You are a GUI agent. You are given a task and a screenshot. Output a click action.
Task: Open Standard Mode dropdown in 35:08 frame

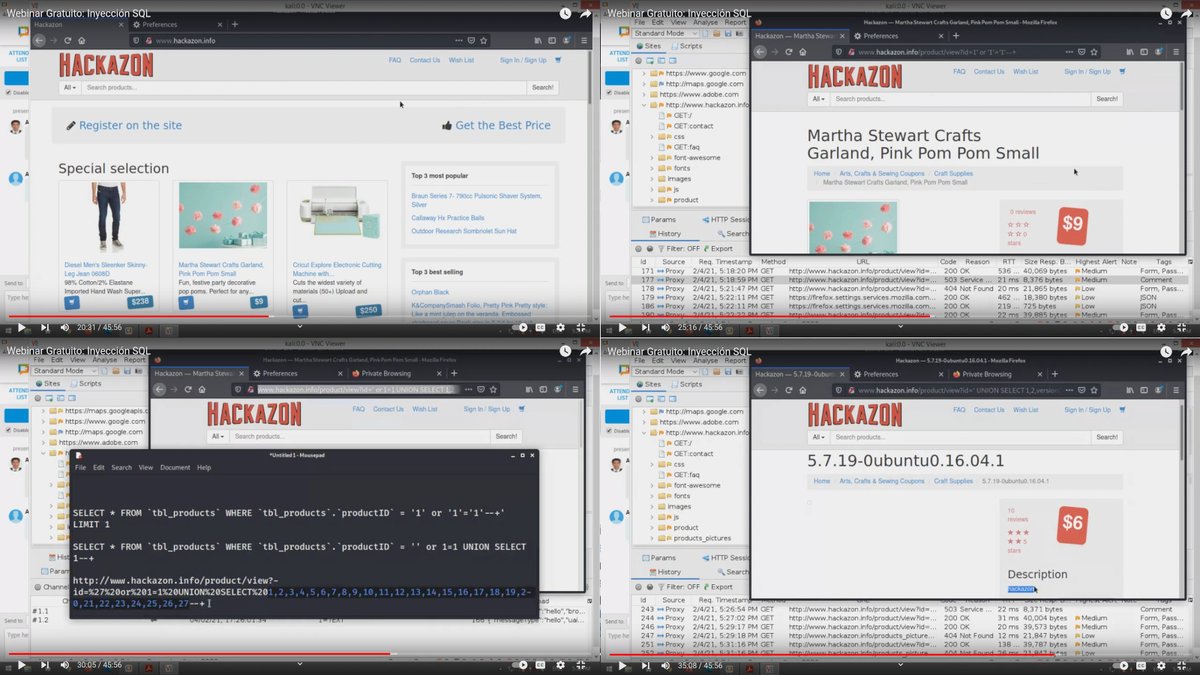[x=663, y=371]
